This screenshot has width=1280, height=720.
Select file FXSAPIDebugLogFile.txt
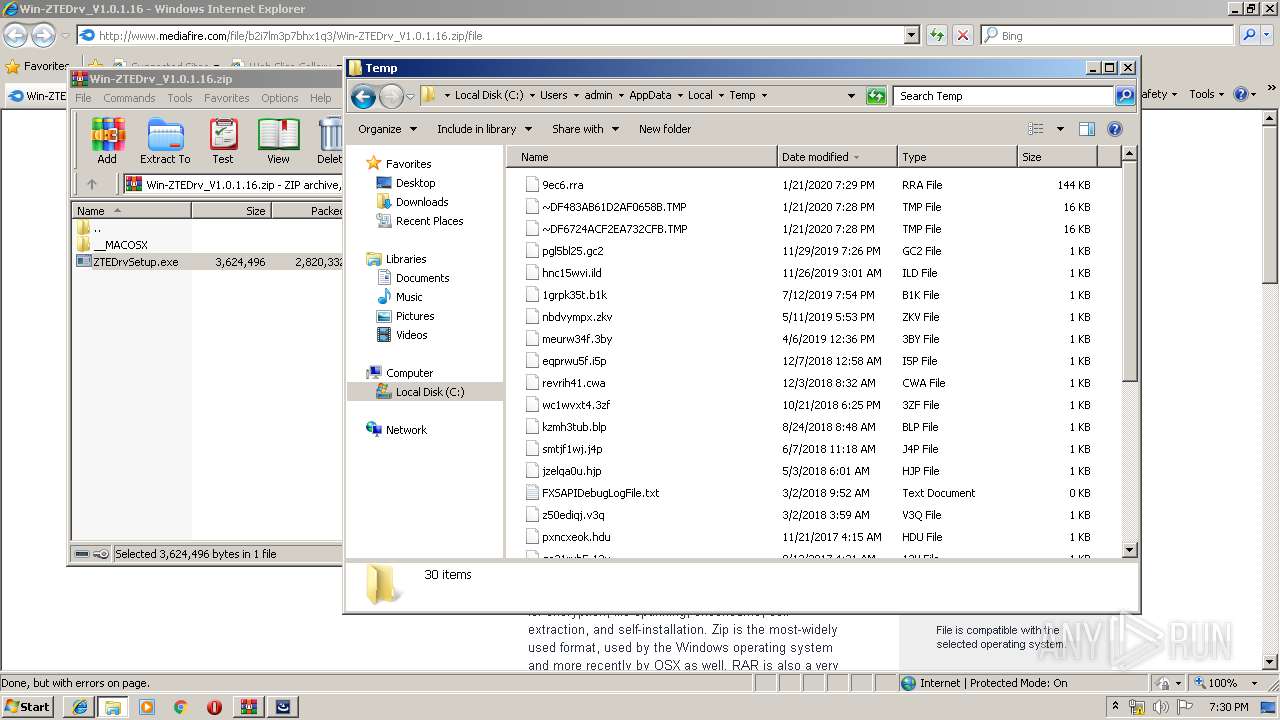(600, 493)
